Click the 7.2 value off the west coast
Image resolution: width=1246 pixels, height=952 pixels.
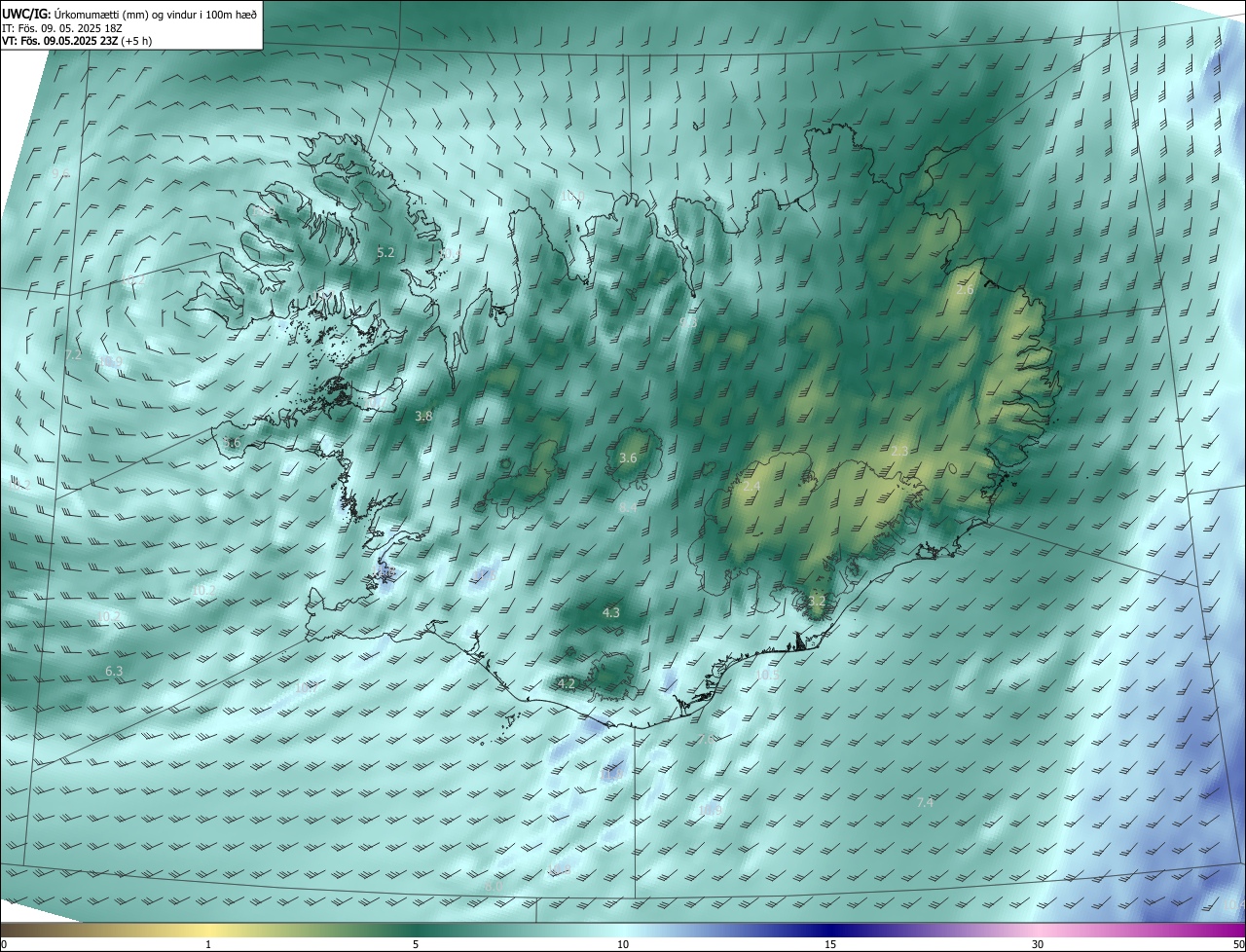tap(73, 354)
